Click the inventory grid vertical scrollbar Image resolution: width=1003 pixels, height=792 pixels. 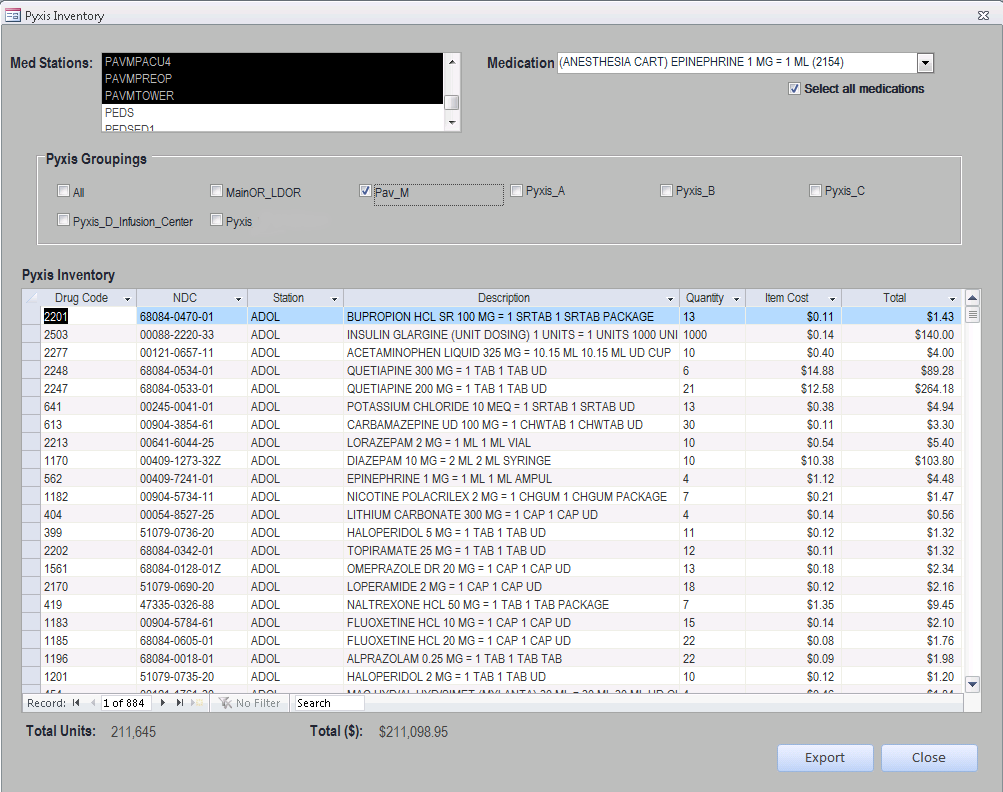point(972,500)
